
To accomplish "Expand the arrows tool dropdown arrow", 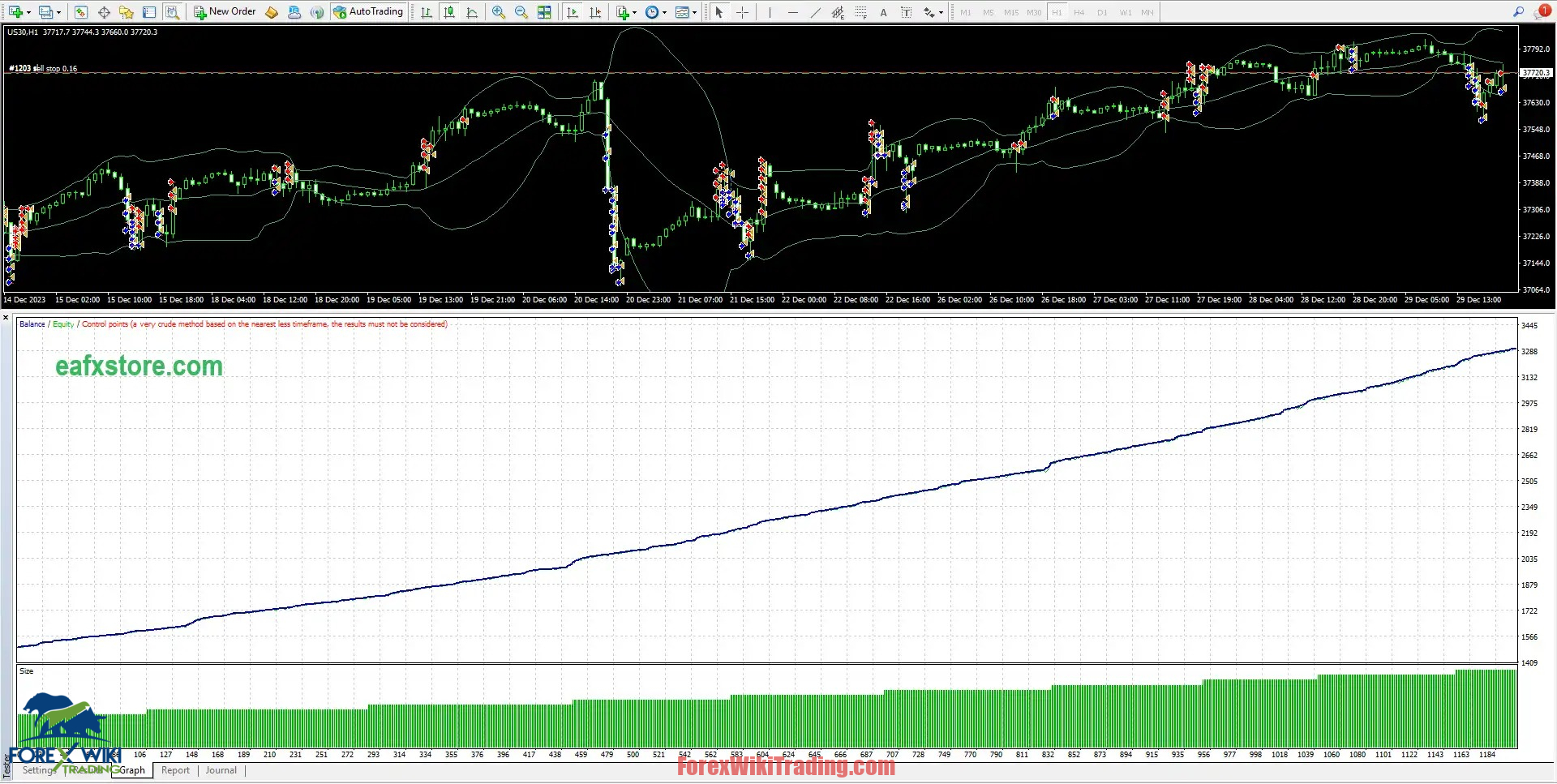I will pyautogui.click(x=941, y=12).
